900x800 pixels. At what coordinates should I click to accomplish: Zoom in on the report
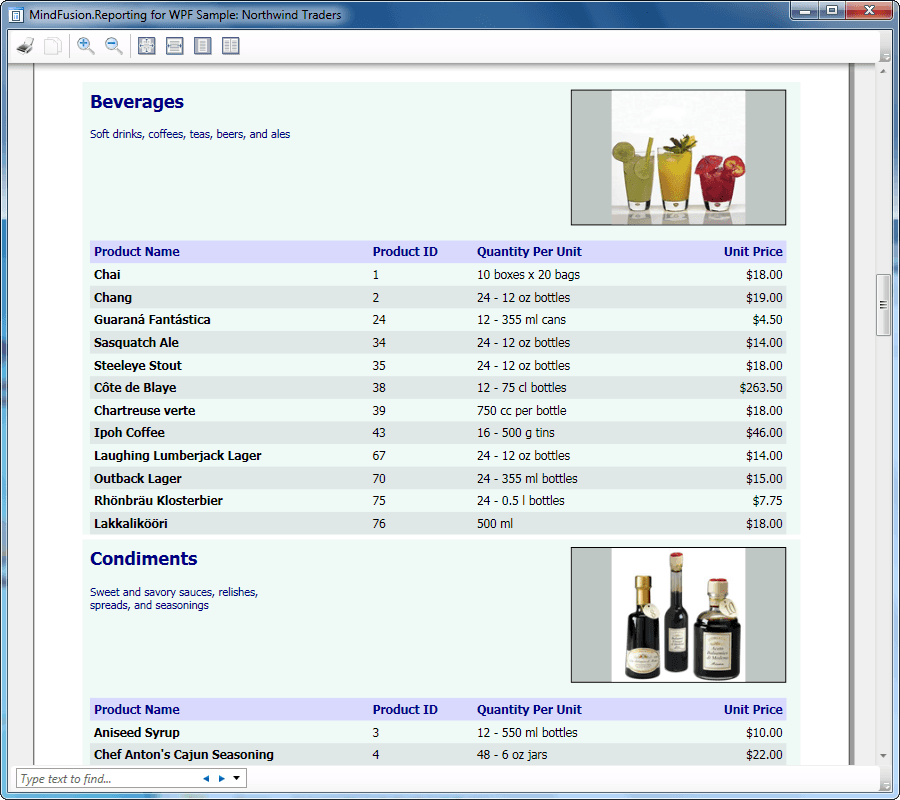pyautogui.click(x=86, y=46)
